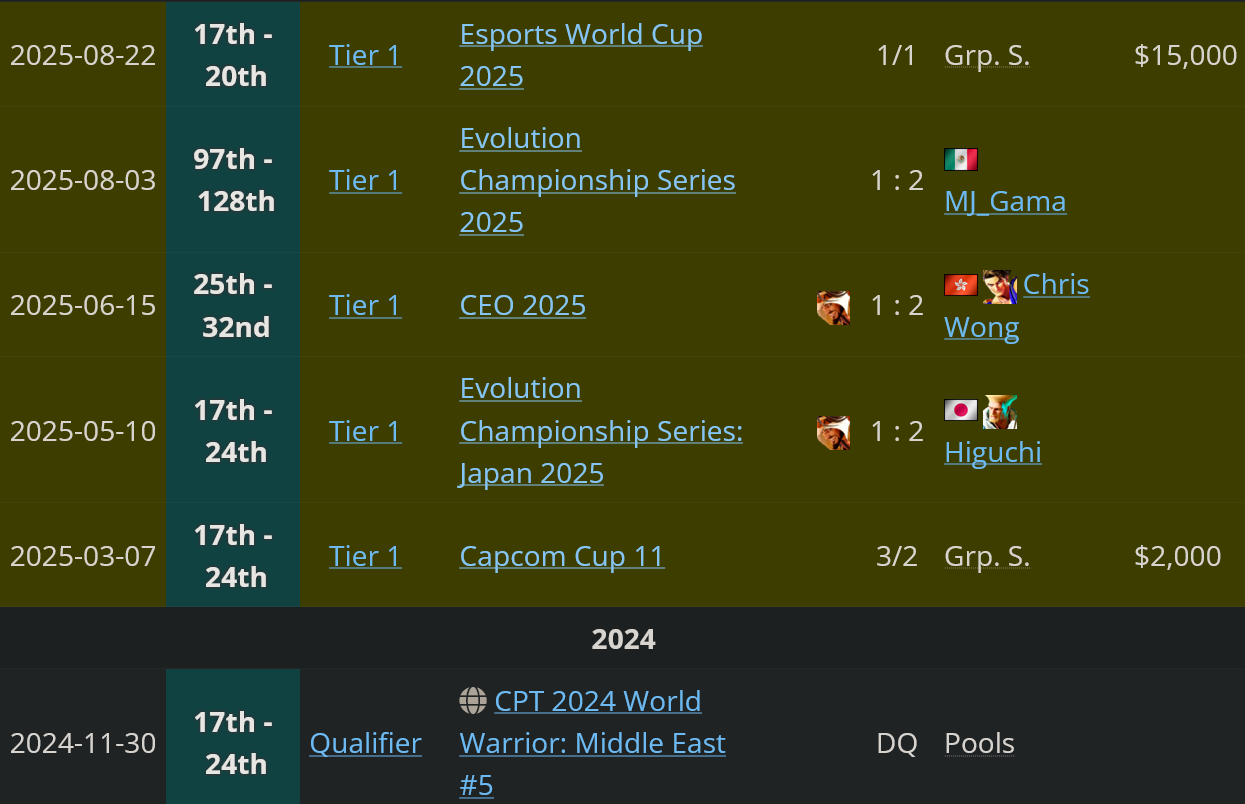
Task: Open Evolution Championship Series: Japan 2025 link
Action: click(x=601, y=430)
